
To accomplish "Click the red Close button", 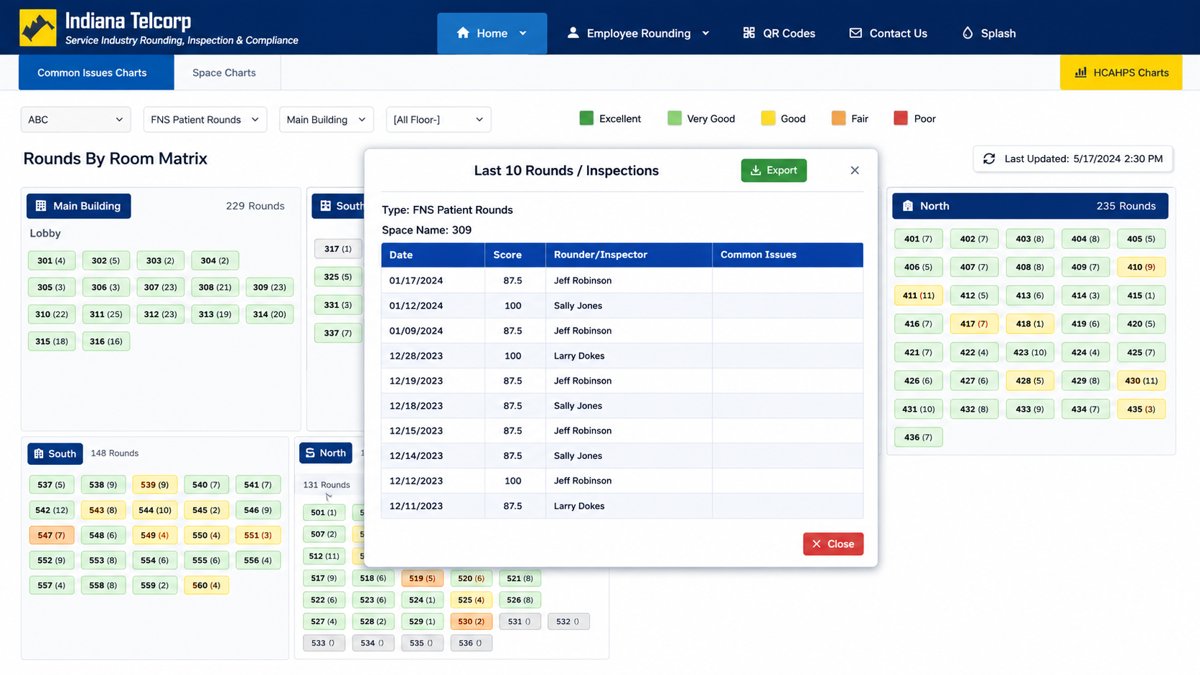I will 833,544.
